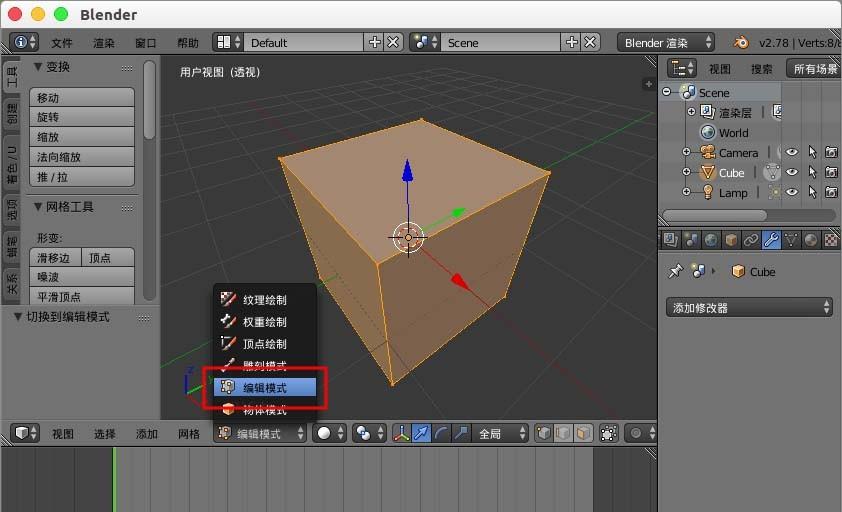Open the Modifiers wrench tab
This screenshot has width=842, height=512.
pyautogui.click(x=771, y=240)
